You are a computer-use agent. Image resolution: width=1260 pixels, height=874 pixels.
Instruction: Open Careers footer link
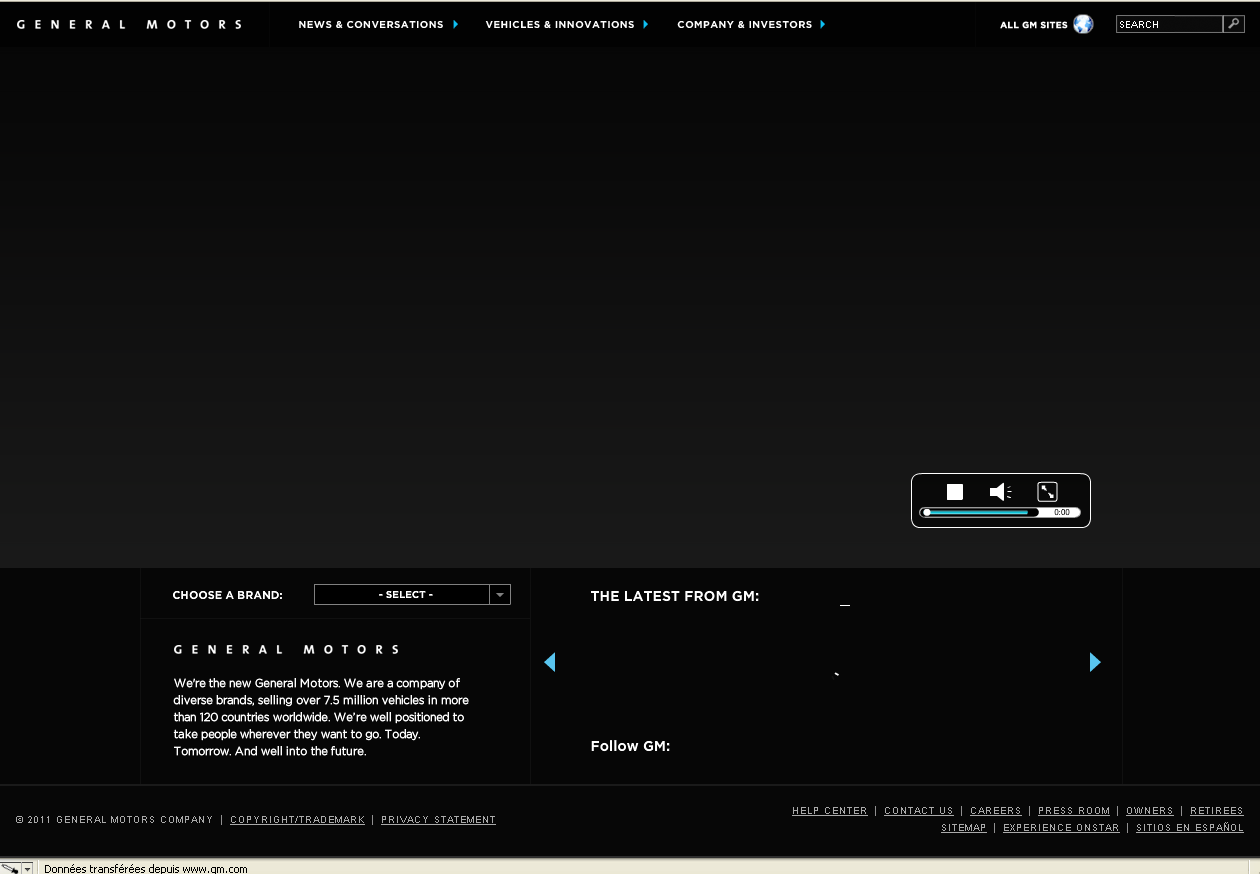(996, 811)
